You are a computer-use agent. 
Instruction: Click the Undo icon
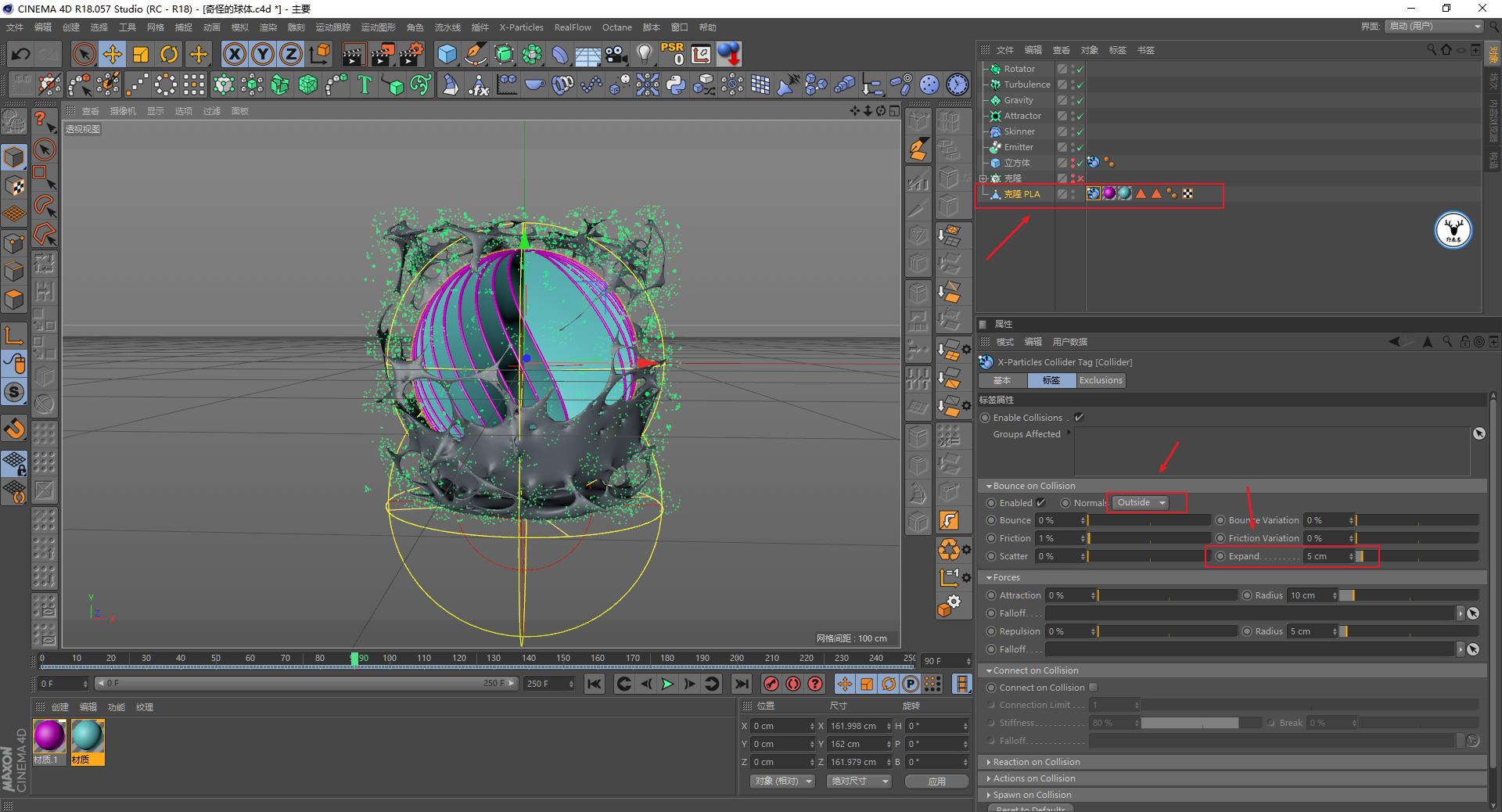tap(20, 54)
